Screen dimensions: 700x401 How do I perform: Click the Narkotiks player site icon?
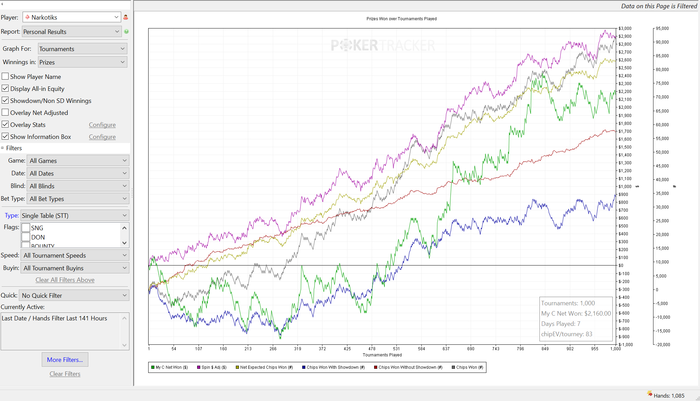(x=27, y=17)
